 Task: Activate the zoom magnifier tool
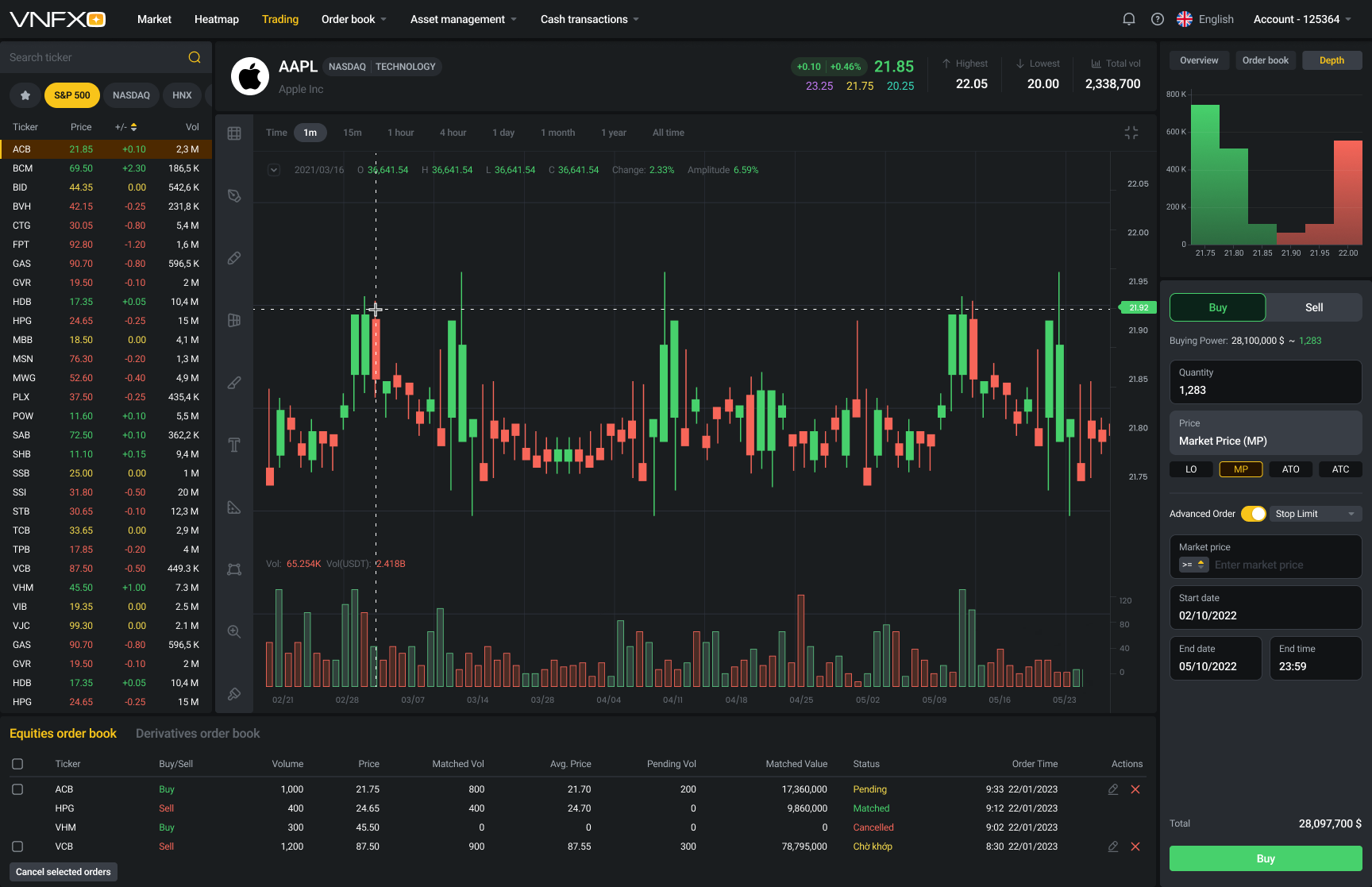click(x=234, y=631)
